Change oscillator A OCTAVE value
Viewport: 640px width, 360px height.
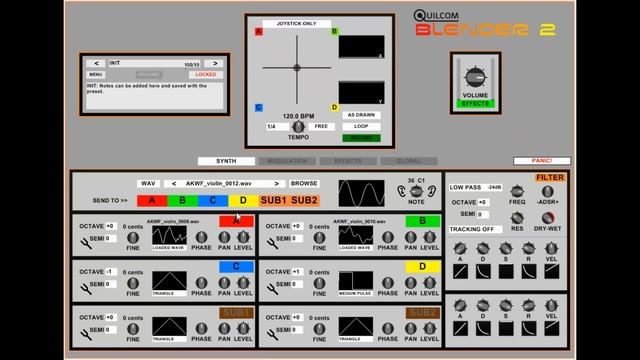click(x=111, y=226)
